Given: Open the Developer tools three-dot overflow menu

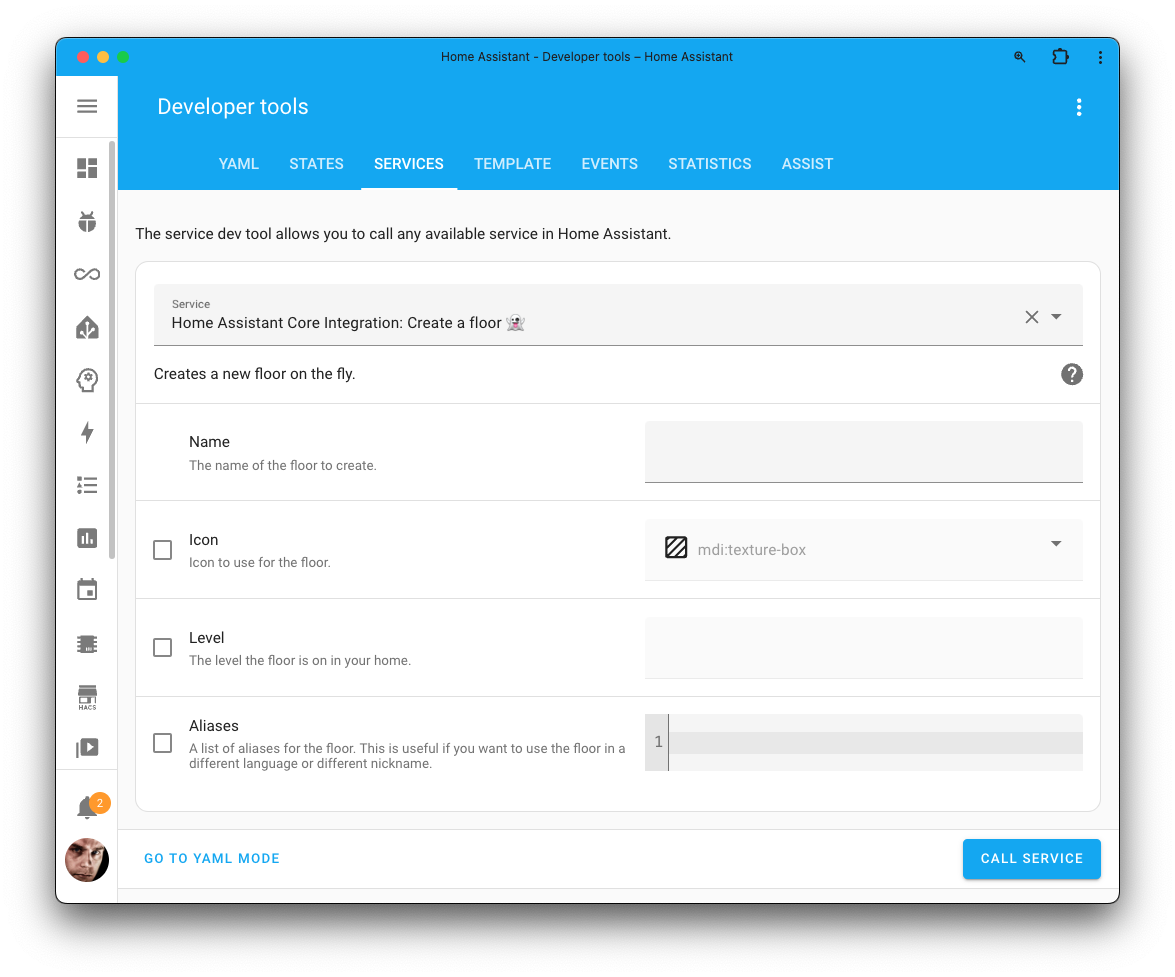Looking at the screenshot, I should click(x=1078, y=108).
